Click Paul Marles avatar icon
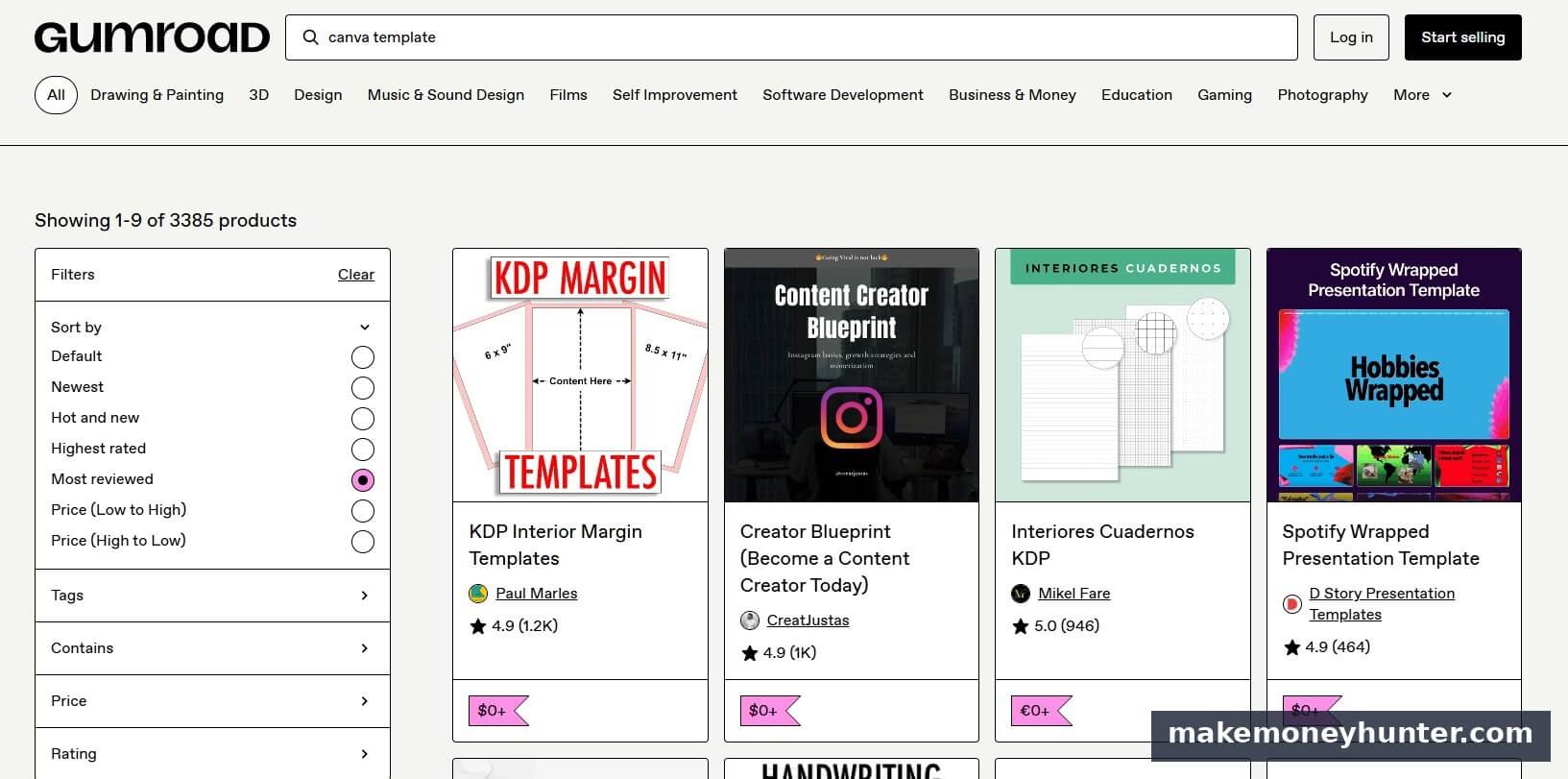 pyautogui.click(x=478, y=594)
